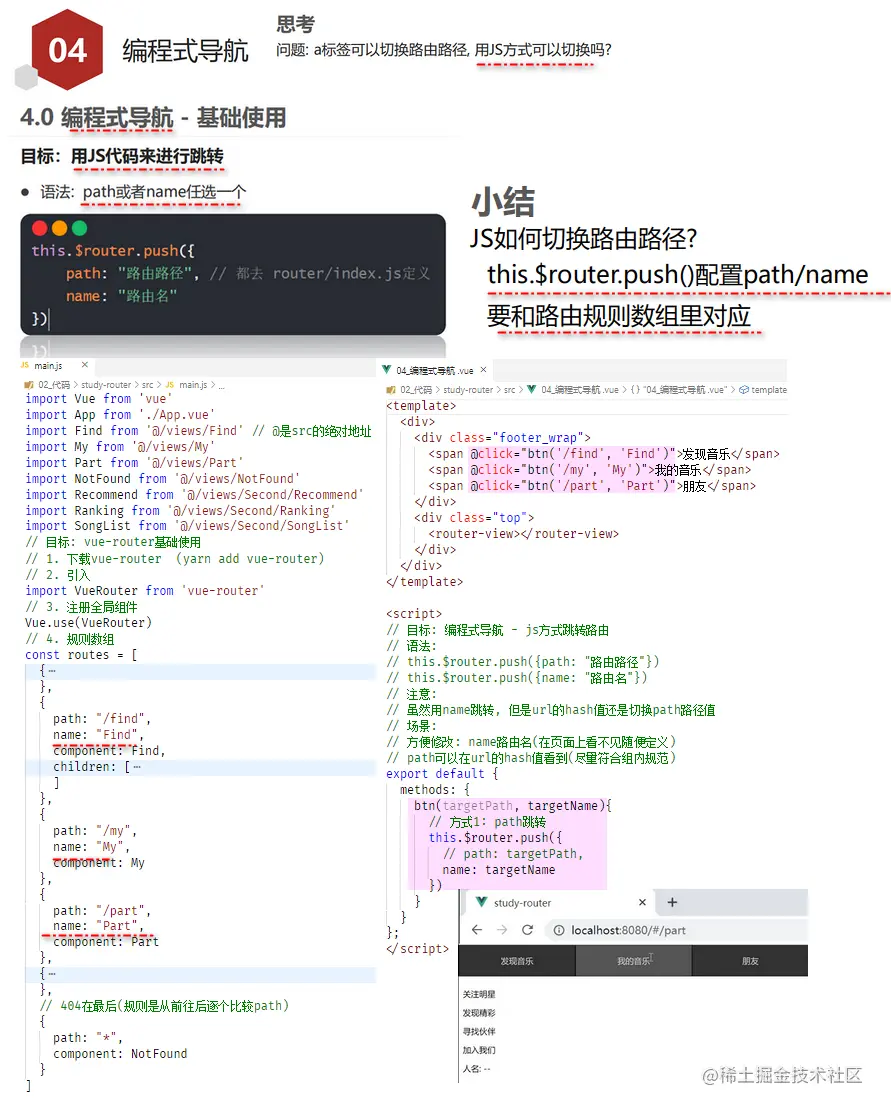Image resolution: width=891 pixels, height=1114 pixels.
Task: Click the template symbol icon in the breadcrumb
Action: tap(744, 389)
